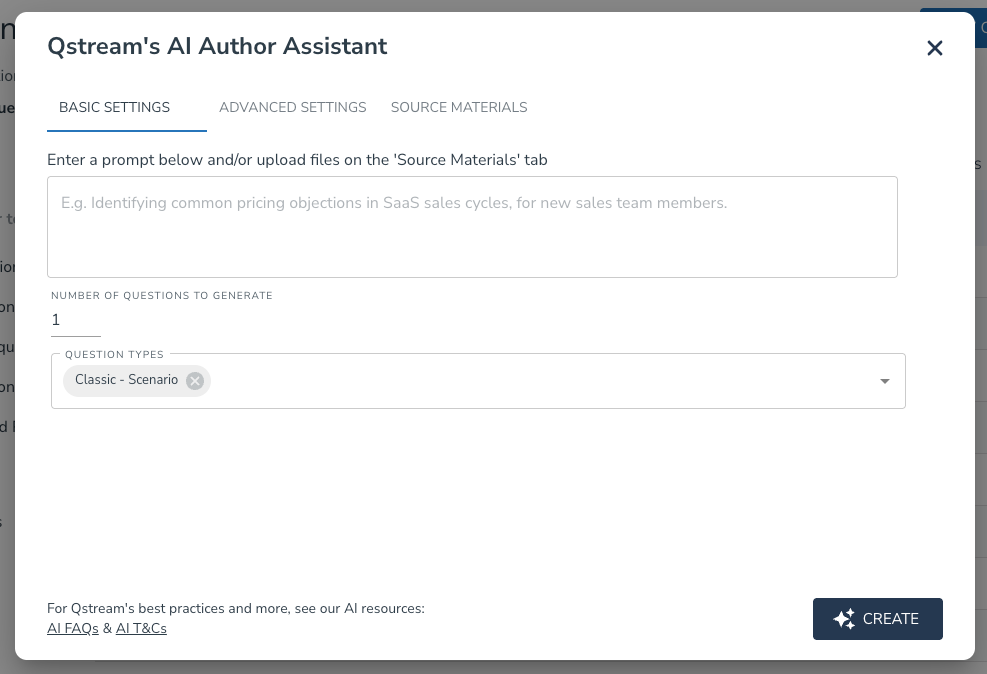Expand the Question Types dropdown arrow

(x=884, y=381)
